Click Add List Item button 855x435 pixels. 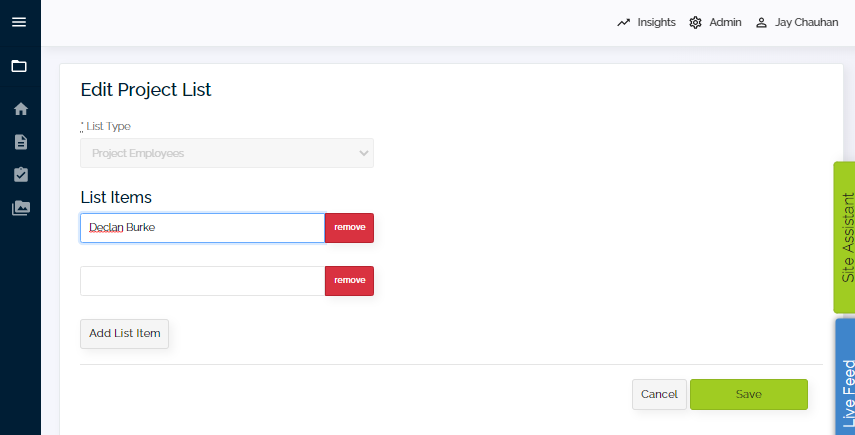pyautogui.click(x=124, y=334)
